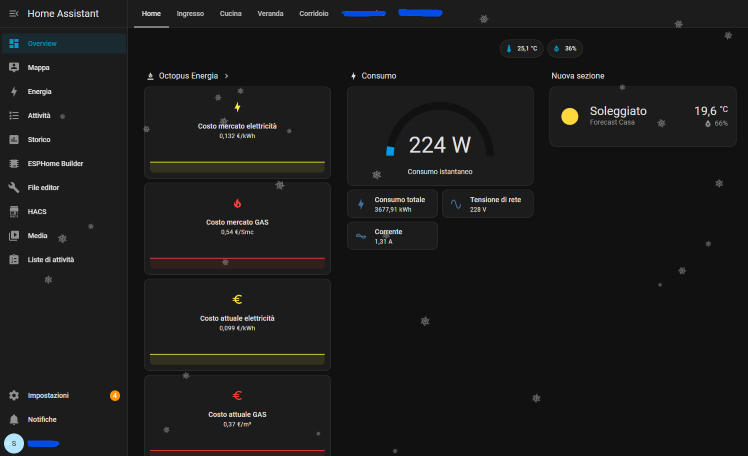Viewport: 748px width, 456px height.
Task: Click the 36% humidity badge
Action: point(565,48)
